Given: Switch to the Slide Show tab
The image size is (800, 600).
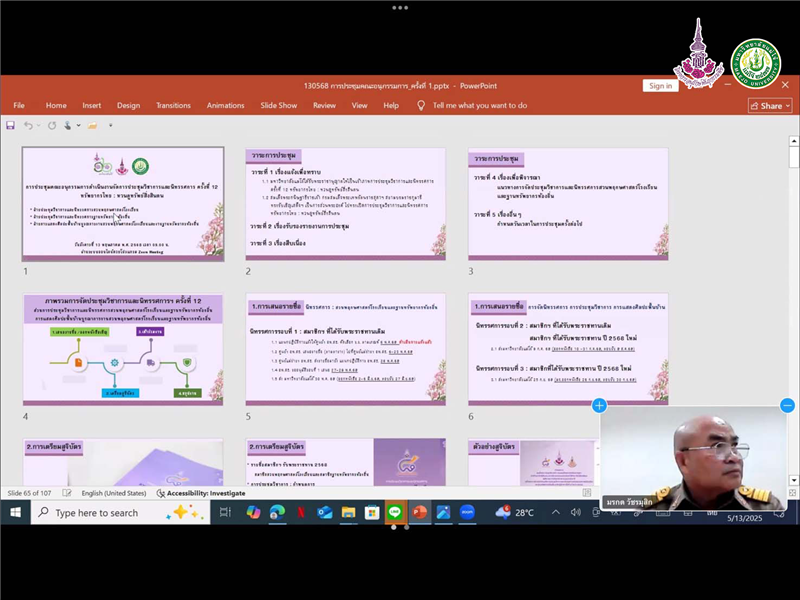Looking at the screenshot, I should [x=279, y=106].
